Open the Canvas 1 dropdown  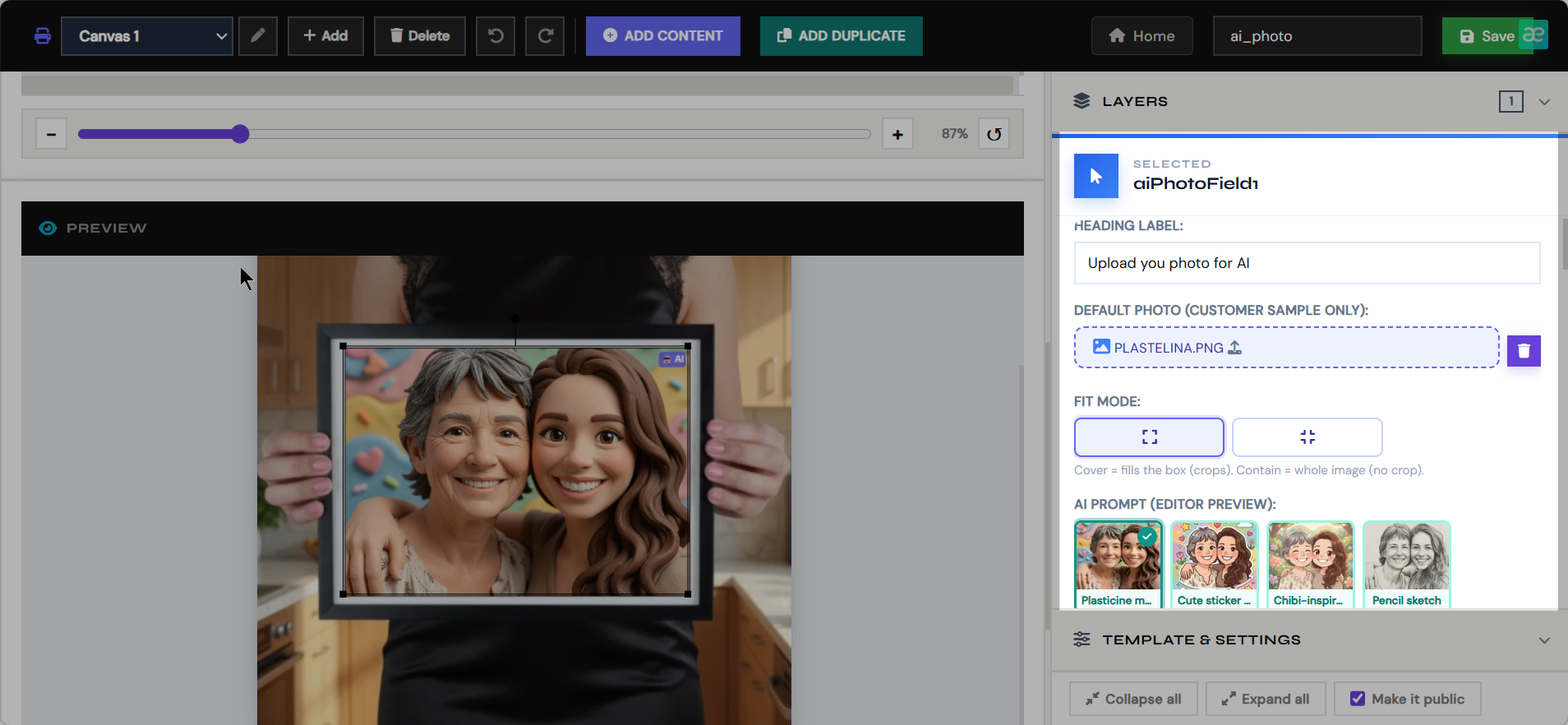(x=147, y=36)
